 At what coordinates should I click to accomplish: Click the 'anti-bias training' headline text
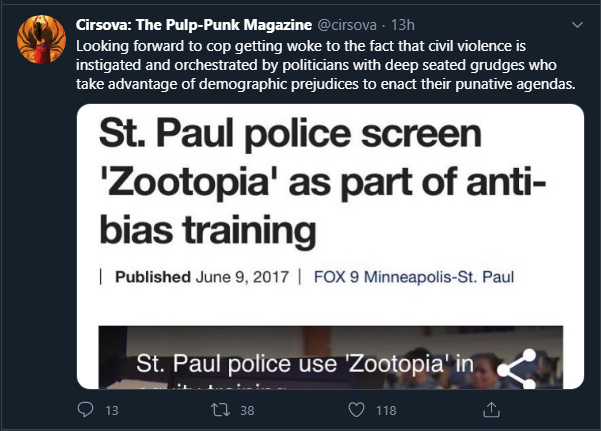click(x=323, y=205)
